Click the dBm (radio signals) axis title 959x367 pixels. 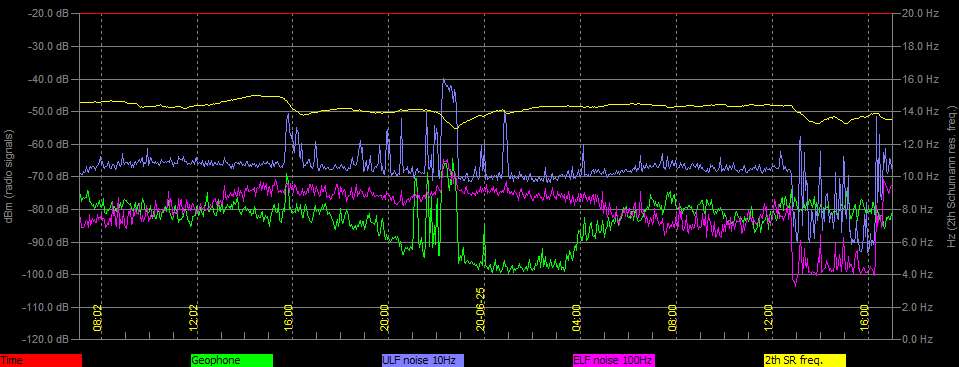tap(9, 176)
